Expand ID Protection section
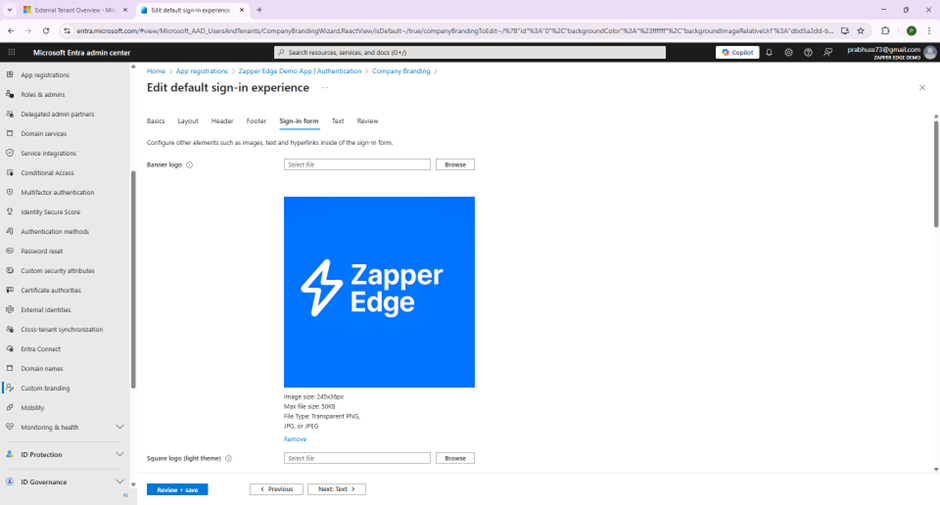This screenshot has width=940, height=505. click(120, 454)
